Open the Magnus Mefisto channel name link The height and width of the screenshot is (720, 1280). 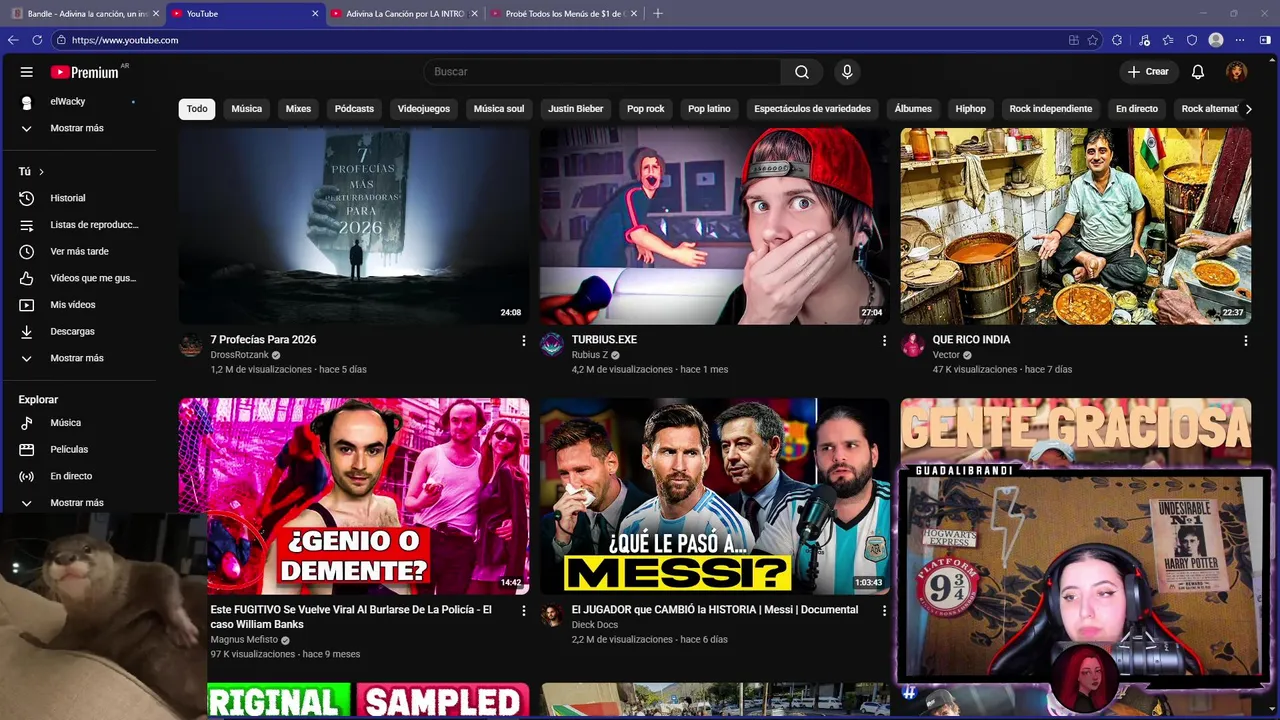pos(244,640)
